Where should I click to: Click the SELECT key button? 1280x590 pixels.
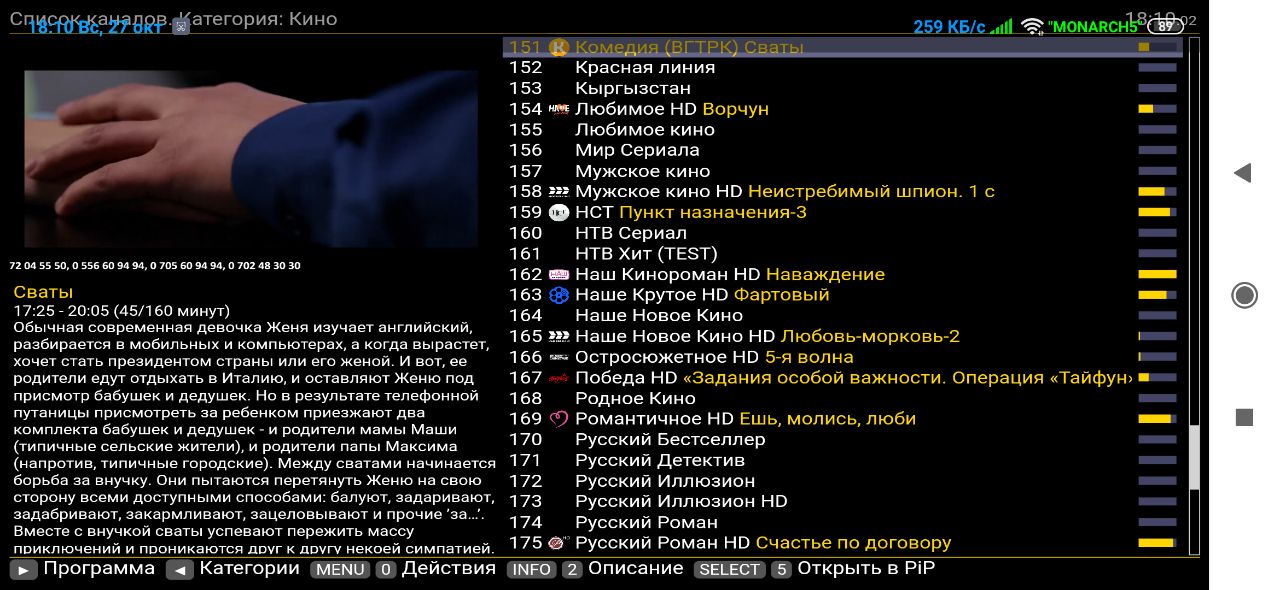tap(729, 570)
